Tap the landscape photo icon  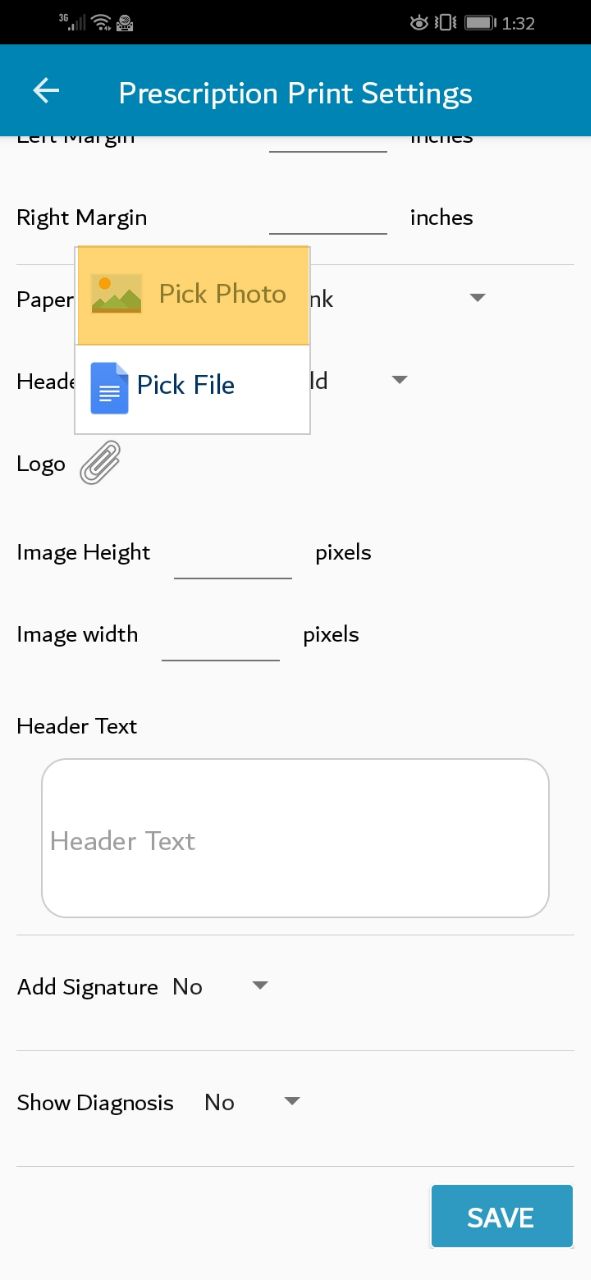(116, 294)
